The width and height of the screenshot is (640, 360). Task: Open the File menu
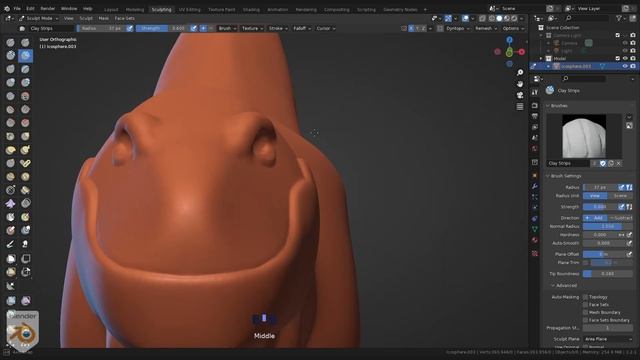pos(17,9)
